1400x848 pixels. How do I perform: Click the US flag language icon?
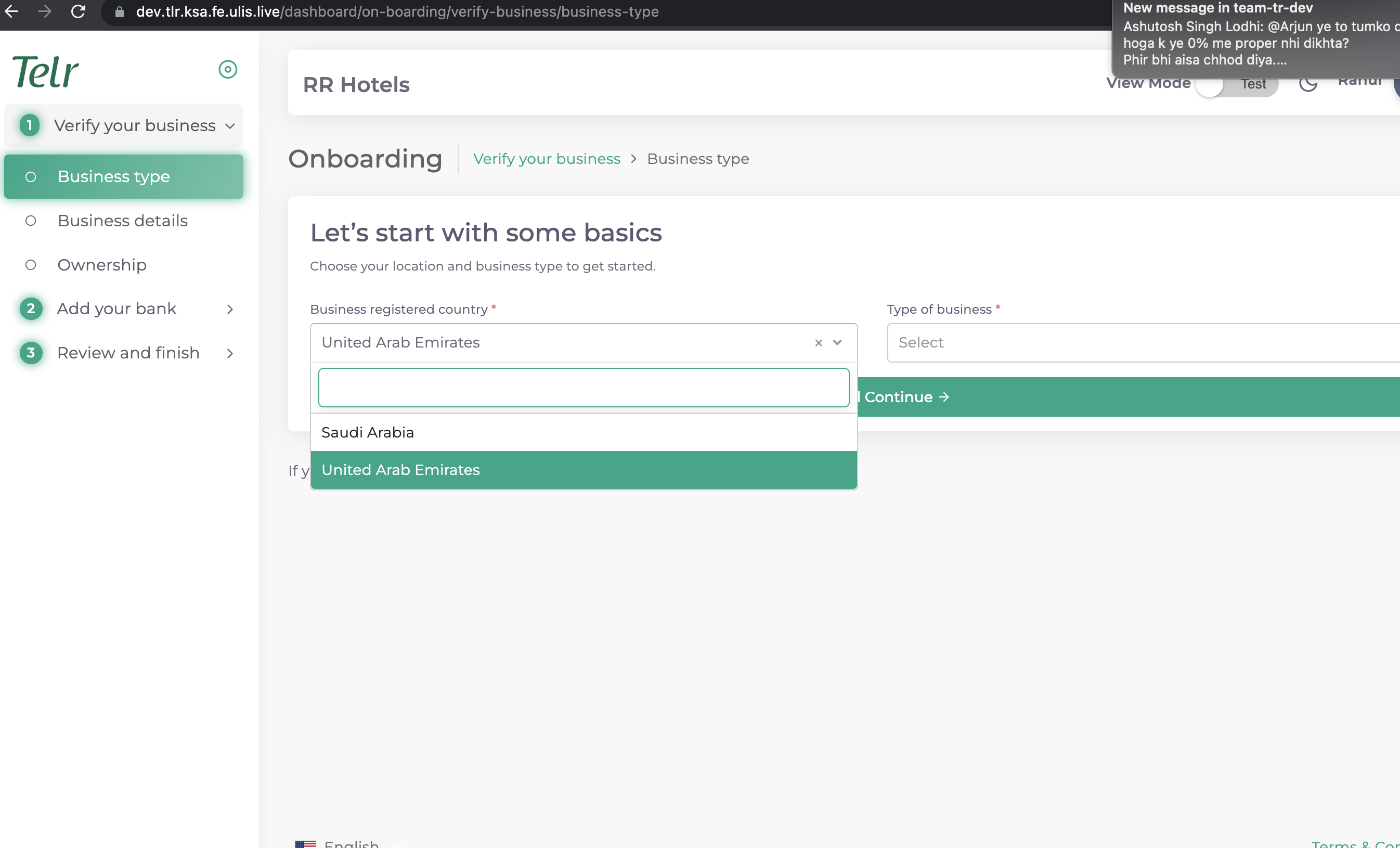coord(306,844)
